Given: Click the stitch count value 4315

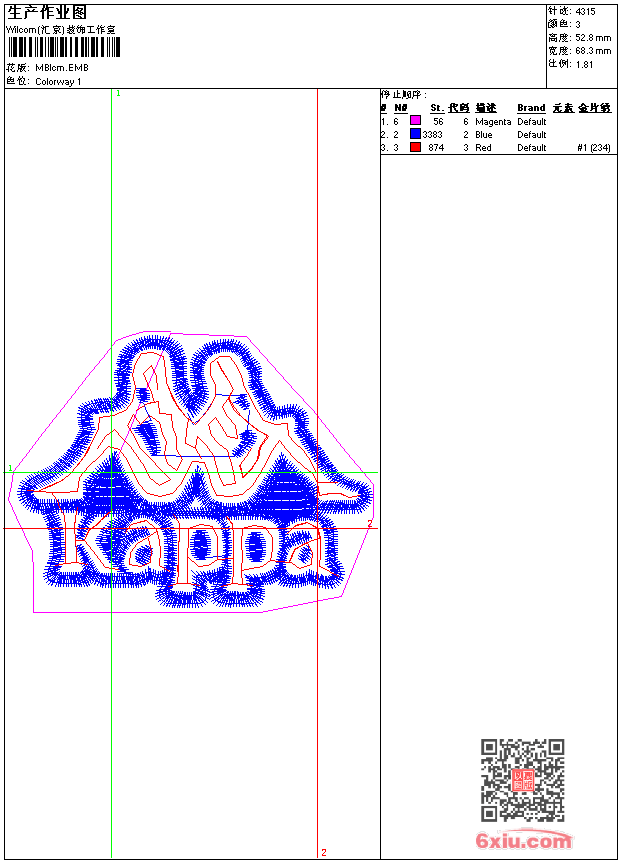Looking at the screenshot, I should click(585, 12).
